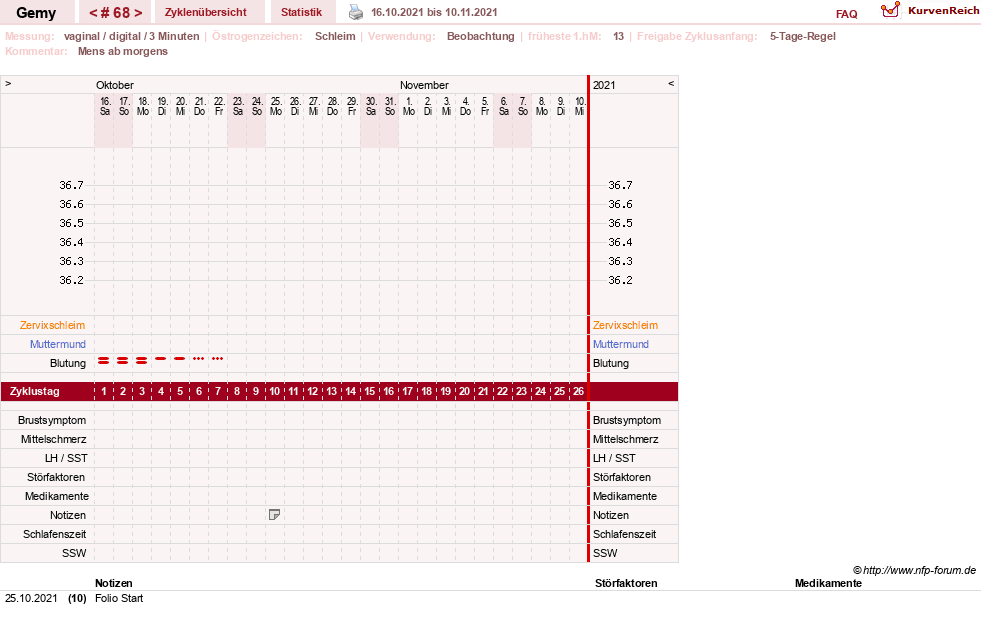Click the KurvenReich logo icon
The width and height of the screenshot is (981, 622).
point(890,10)
